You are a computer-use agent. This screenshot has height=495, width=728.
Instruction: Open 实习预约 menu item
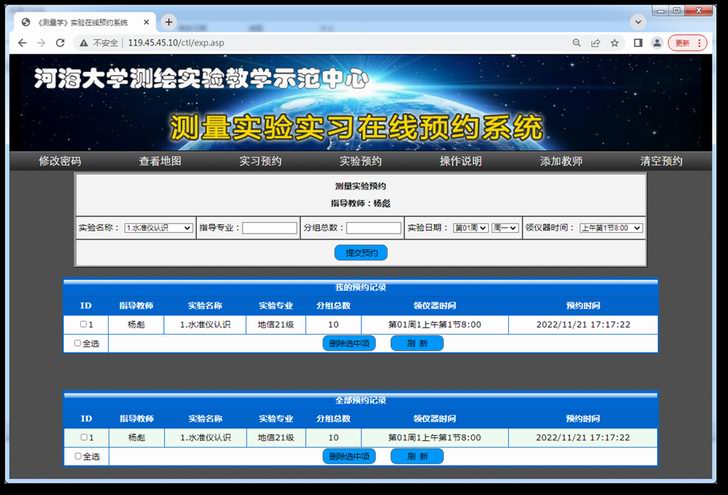260,161
